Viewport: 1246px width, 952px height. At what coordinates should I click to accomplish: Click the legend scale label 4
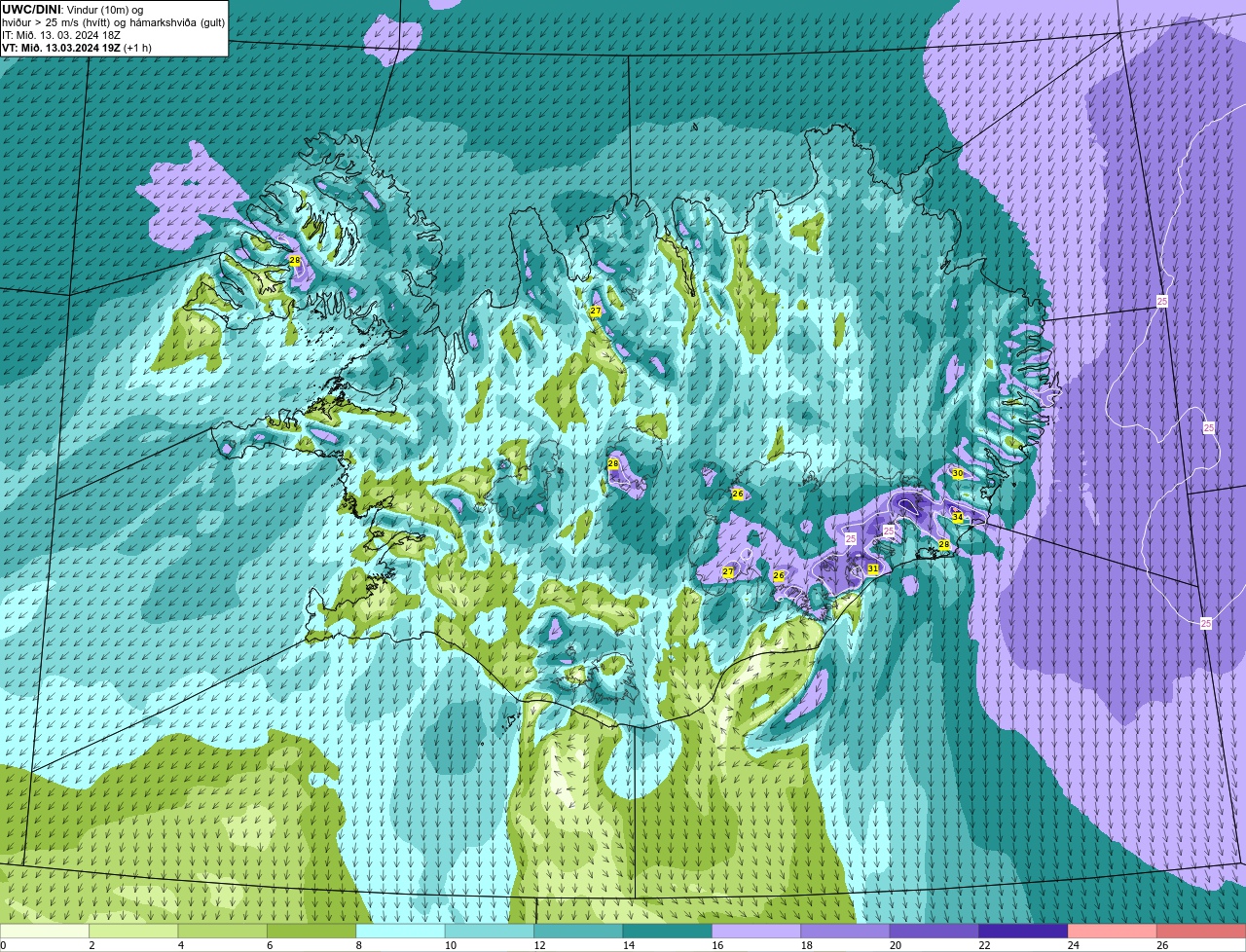coord(181,945)
